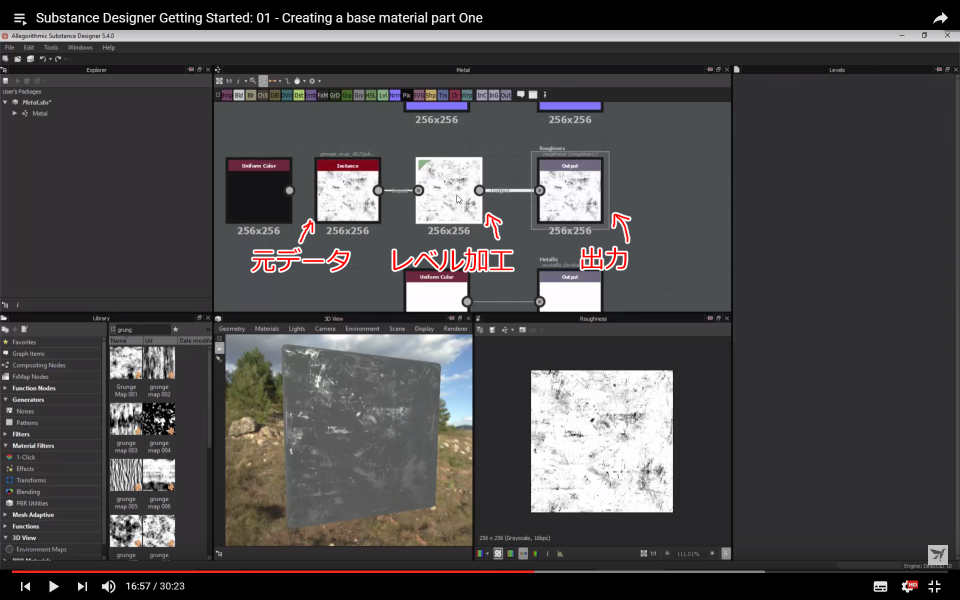The width and height of the screenshot is (960, 600).
Task: Toggle YouTube subtitles button
Action: 880,586
